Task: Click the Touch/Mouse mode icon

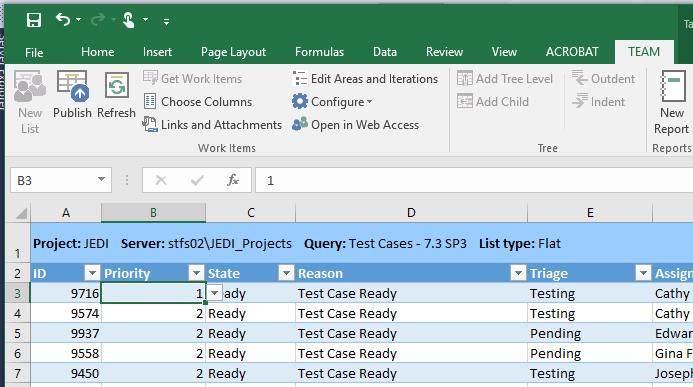Action: (x=129, y=20)
